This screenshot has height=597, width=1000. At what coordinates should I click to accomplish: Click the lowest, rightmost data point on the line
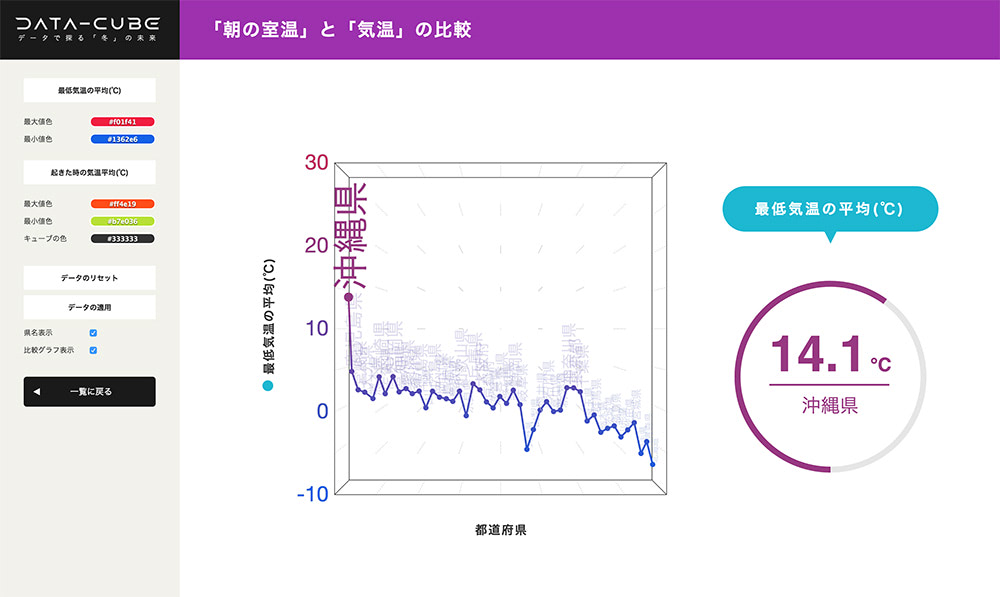tap(652, 464)
